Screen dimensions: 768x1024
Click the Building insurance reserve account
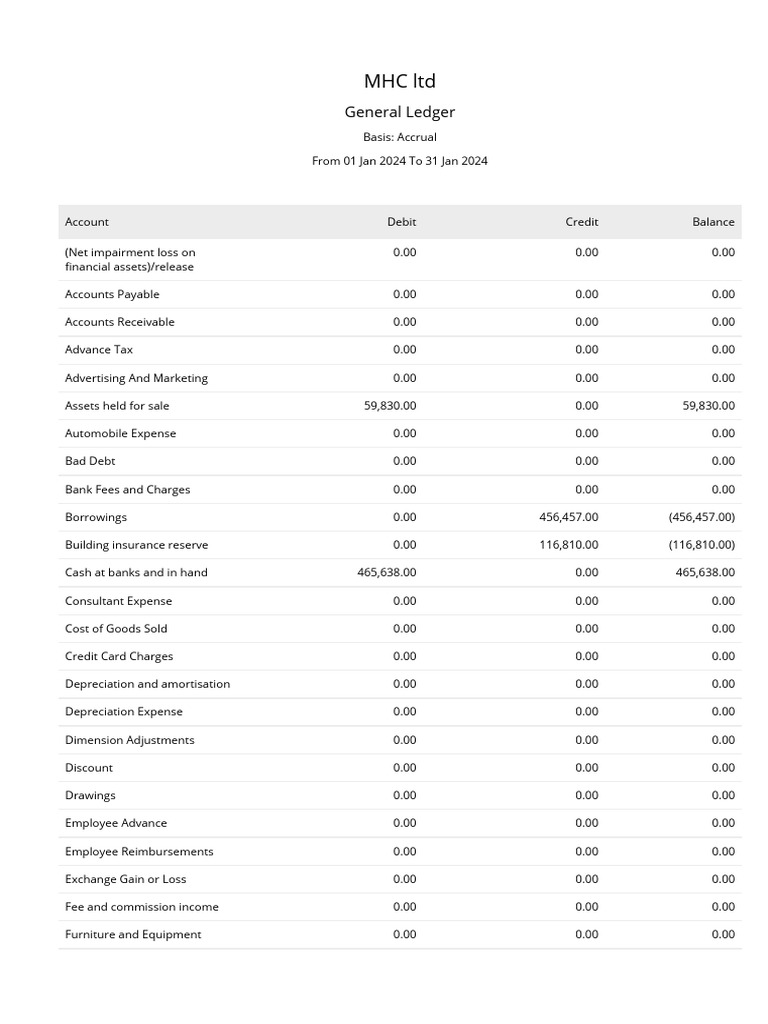coord(136,545)
